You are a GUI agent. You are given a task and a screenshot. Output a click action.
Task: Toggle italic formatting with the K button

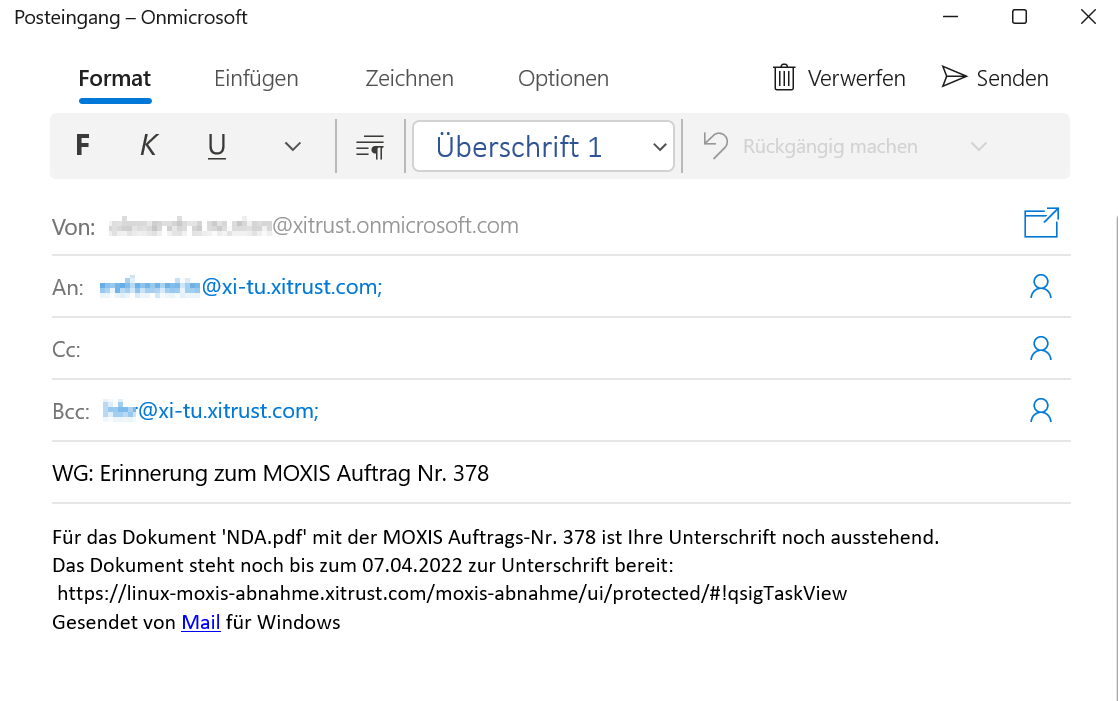[x=148, y=146]
